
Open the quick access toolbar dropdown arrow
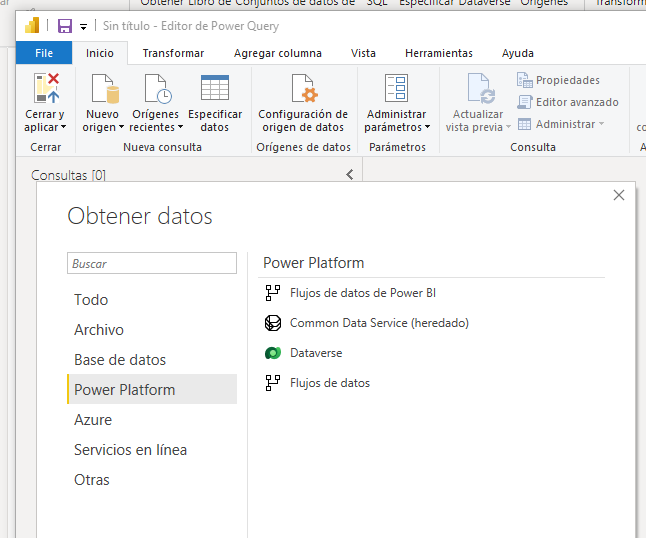(x=83, y=27)
